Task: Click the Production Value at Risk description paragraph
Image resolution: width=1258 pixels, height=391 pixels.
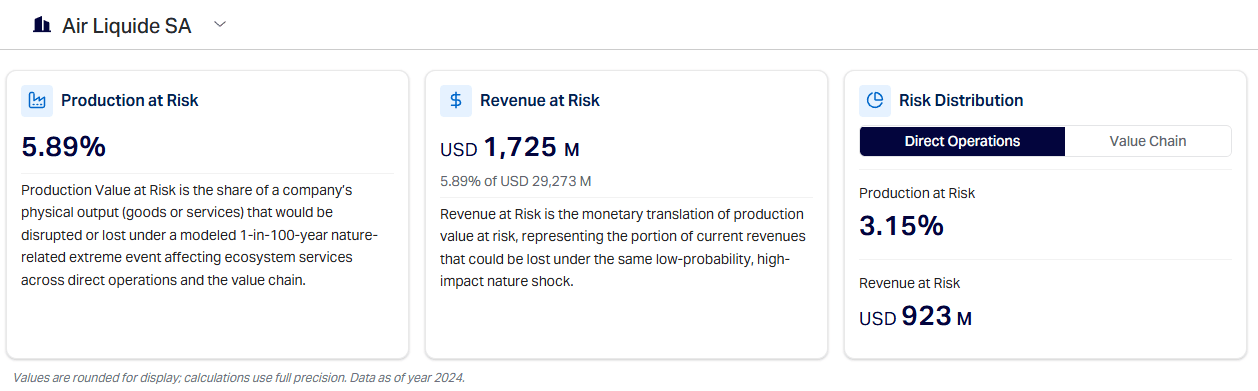Action: (200, 235)
